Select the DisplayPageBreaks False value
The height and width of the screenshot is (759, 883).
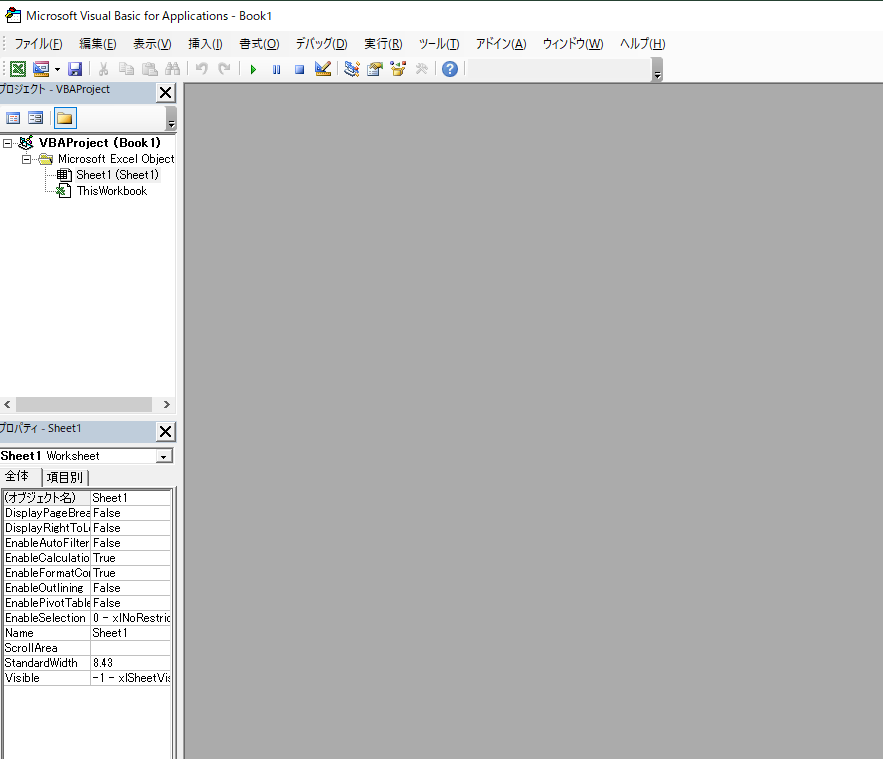pyautogui.click(x=131, y=513)
